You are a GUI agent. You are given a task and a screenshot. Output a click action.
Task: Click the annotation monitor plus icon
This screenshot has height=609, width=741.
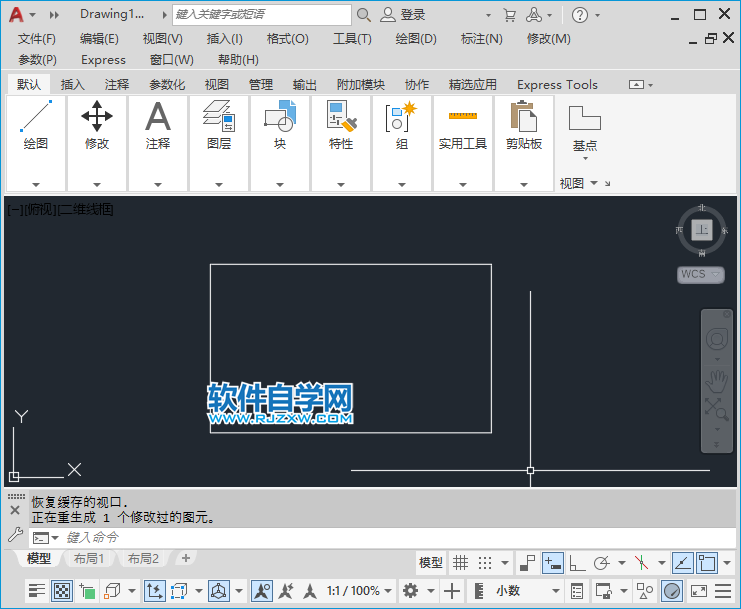click(x=452, y=591)
